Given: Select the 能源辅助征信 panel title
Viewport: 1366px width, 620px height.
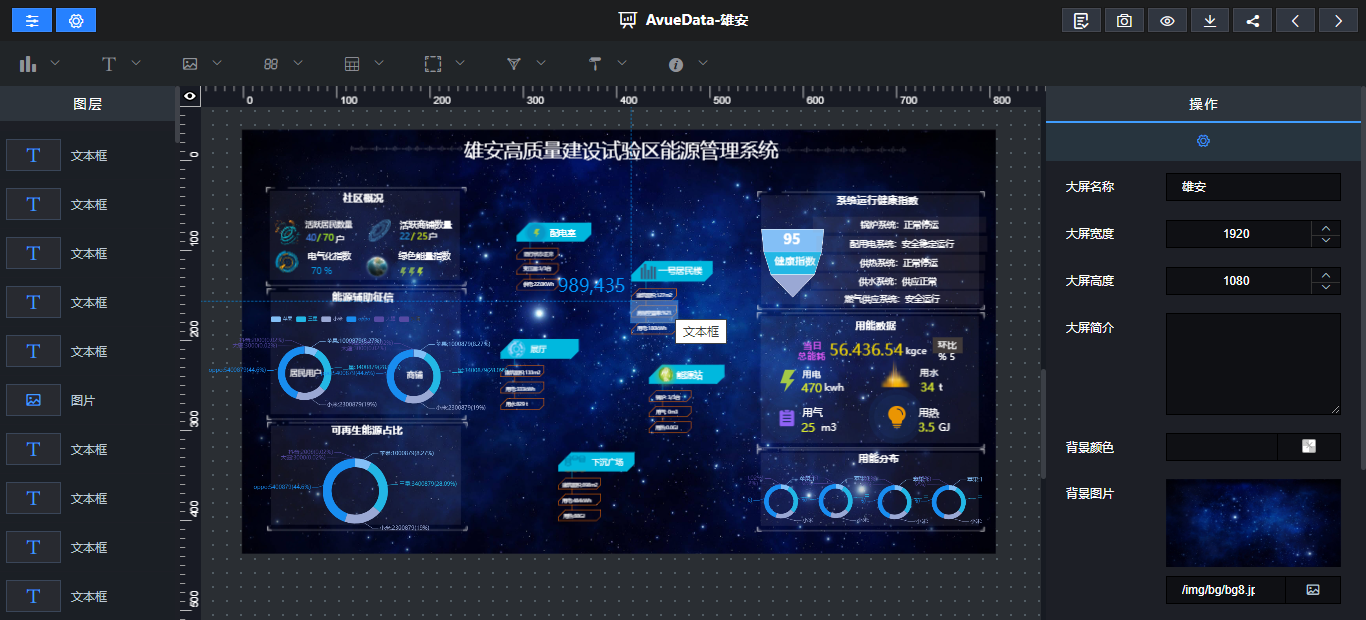Looking at the screenshot, I should point(362,297).
